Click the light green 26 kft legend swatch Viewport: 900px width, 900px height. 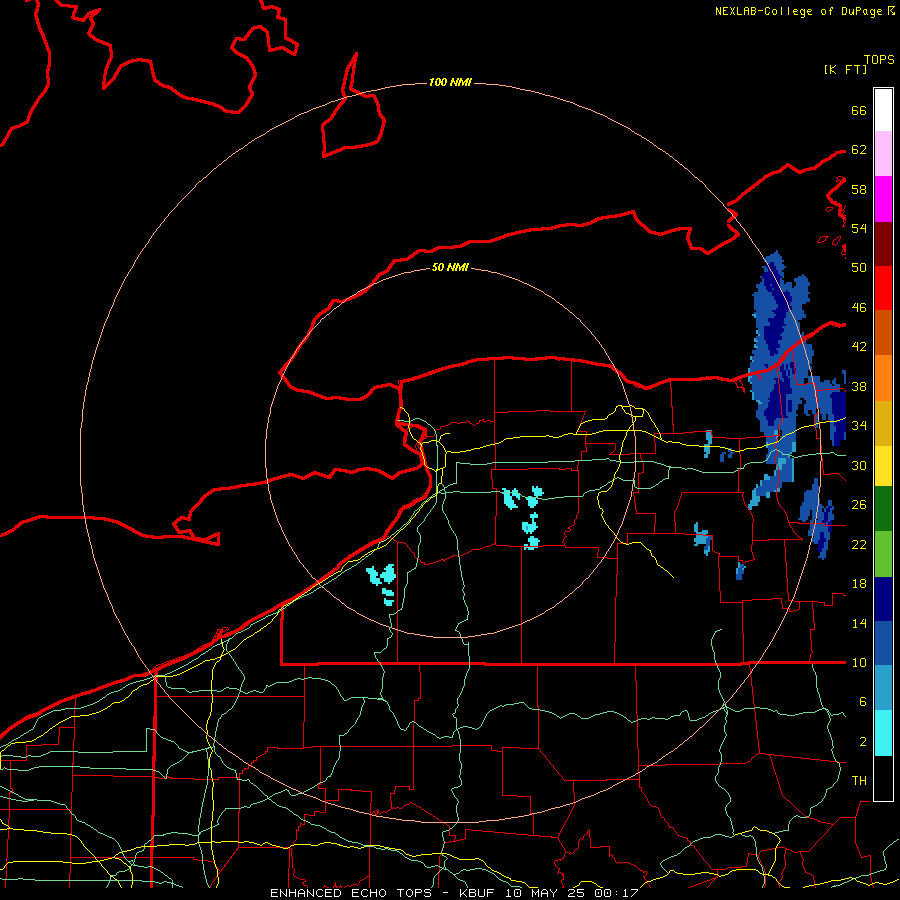click(883, 553)
